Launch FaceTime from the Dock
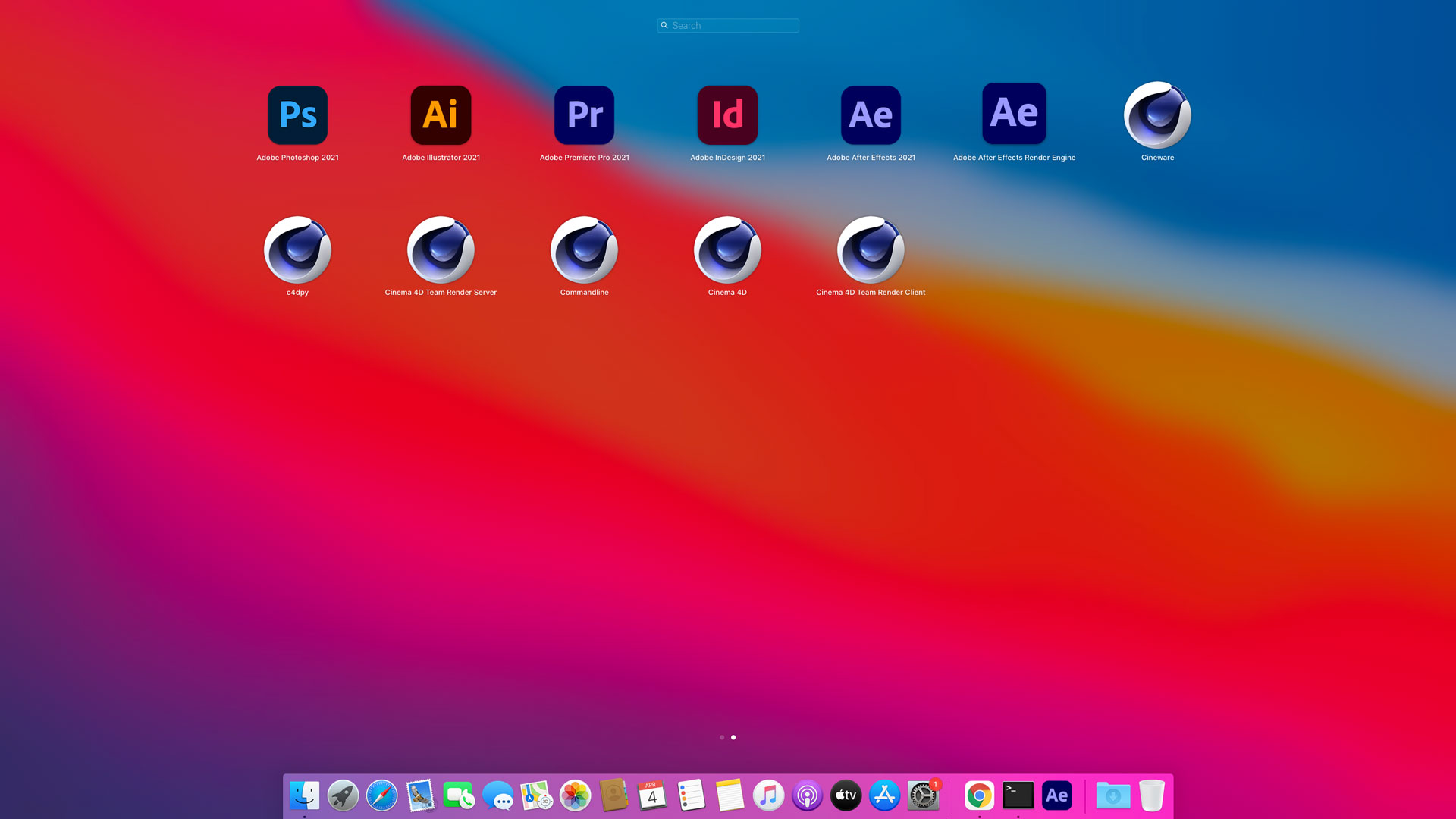Viewport: 1456px width, 819px height. click(459, 795)
